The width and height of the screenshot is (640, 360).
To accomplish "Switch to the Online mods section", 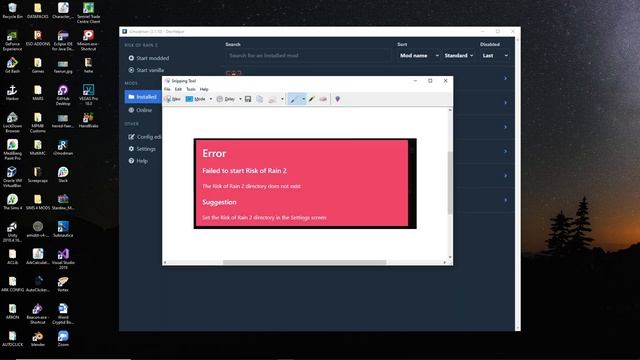I will tap(140, 110).
